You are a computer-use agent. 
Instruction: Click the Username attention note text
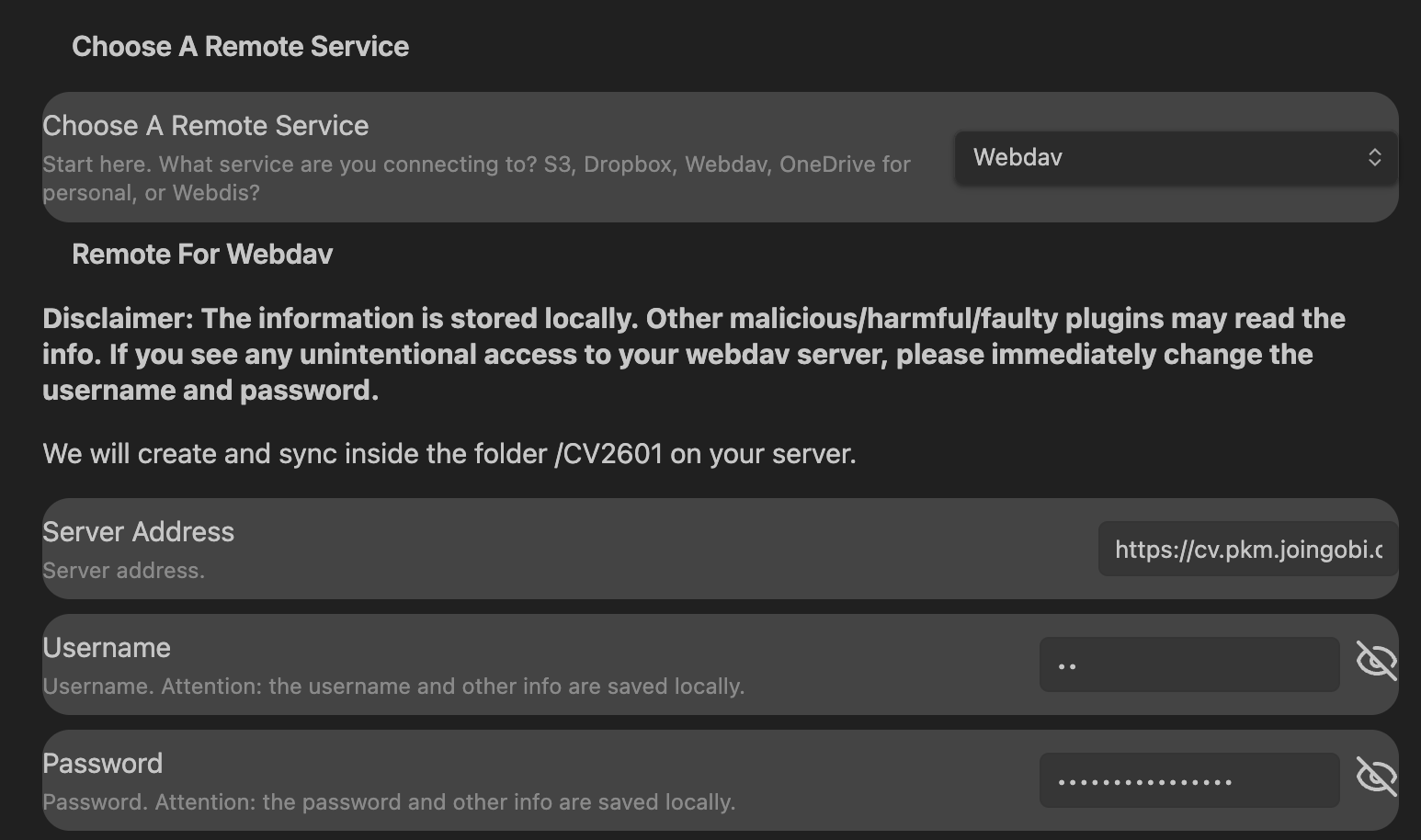393,686
